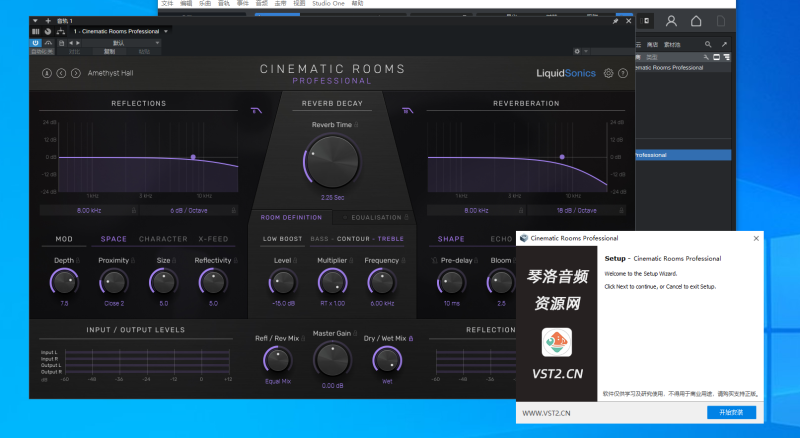
Task: Show the channel editor bars icon
Action: pos(36,32)
